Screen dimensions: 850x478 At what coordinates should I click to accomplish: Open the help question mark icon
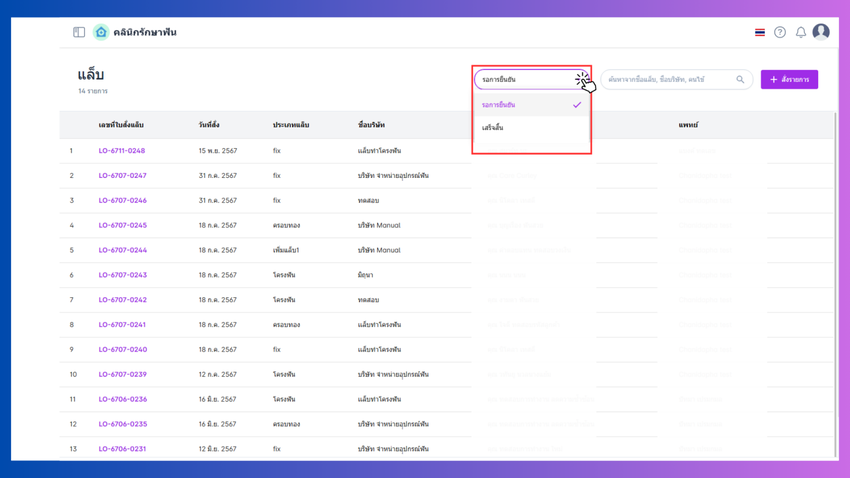[x=780, y=32]
